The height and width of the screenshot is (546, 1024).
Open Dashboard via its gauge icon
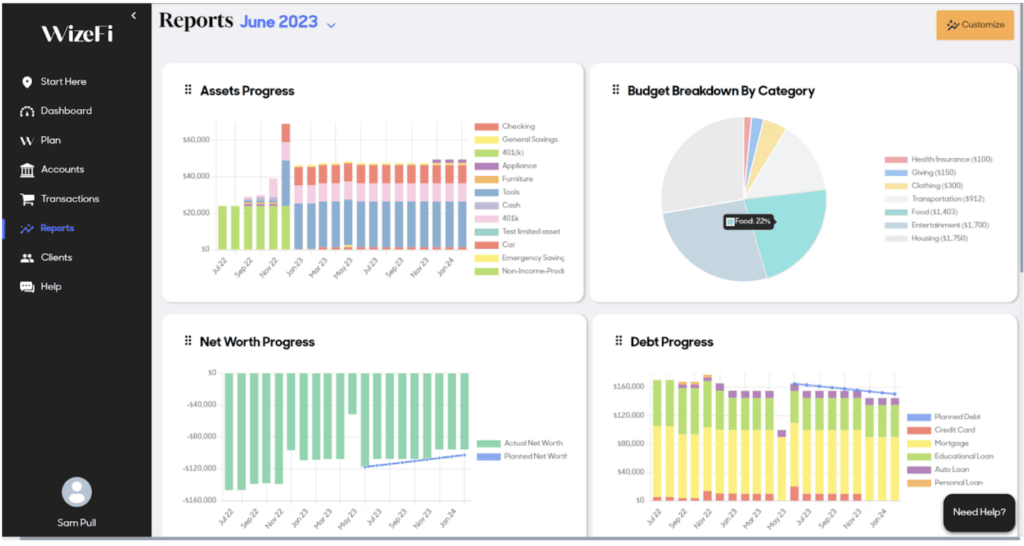point(27,111)
